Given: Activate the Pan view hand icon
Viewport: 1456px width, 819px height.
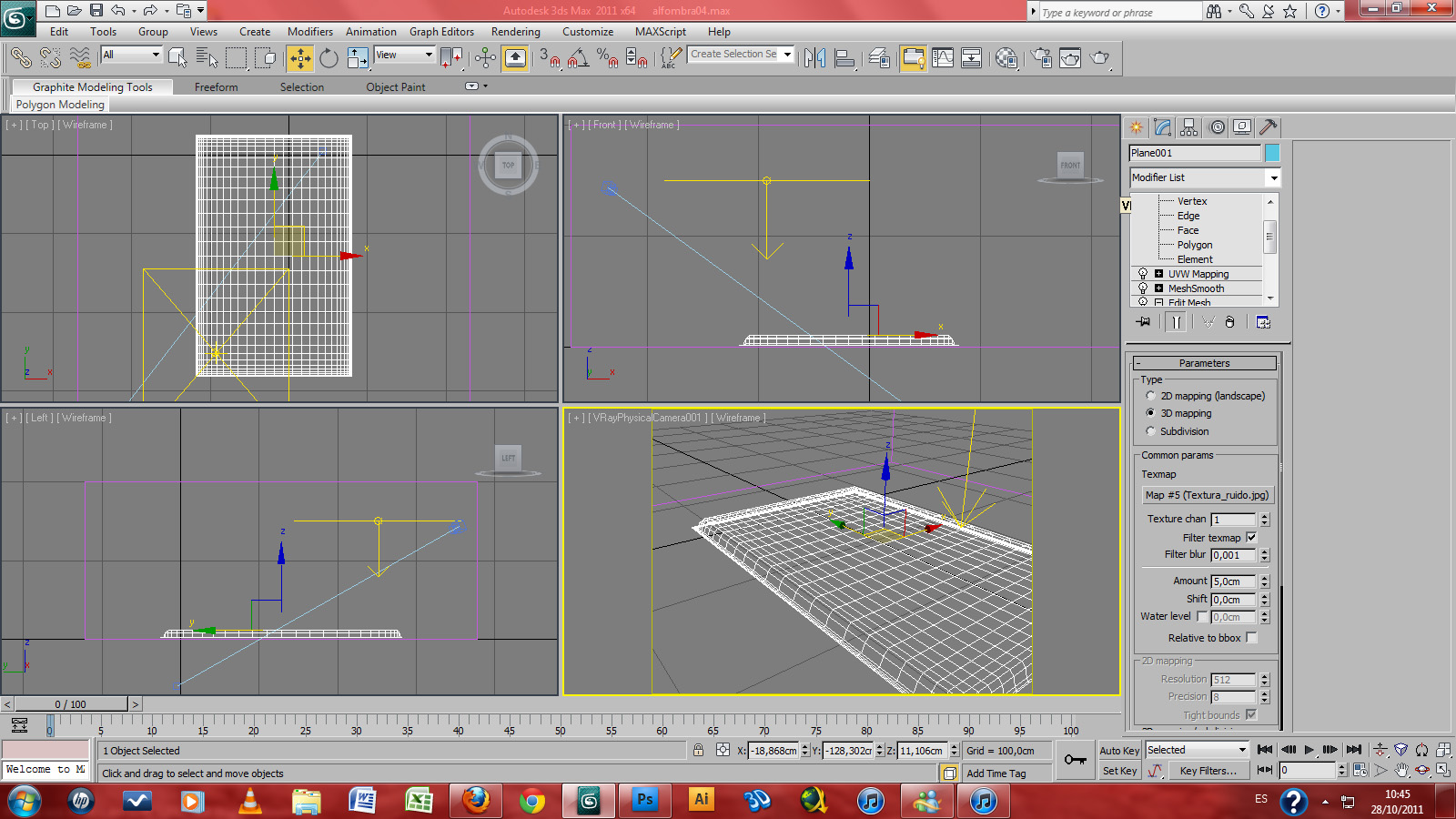Looking at the screenshot, I should [1401, 772].
